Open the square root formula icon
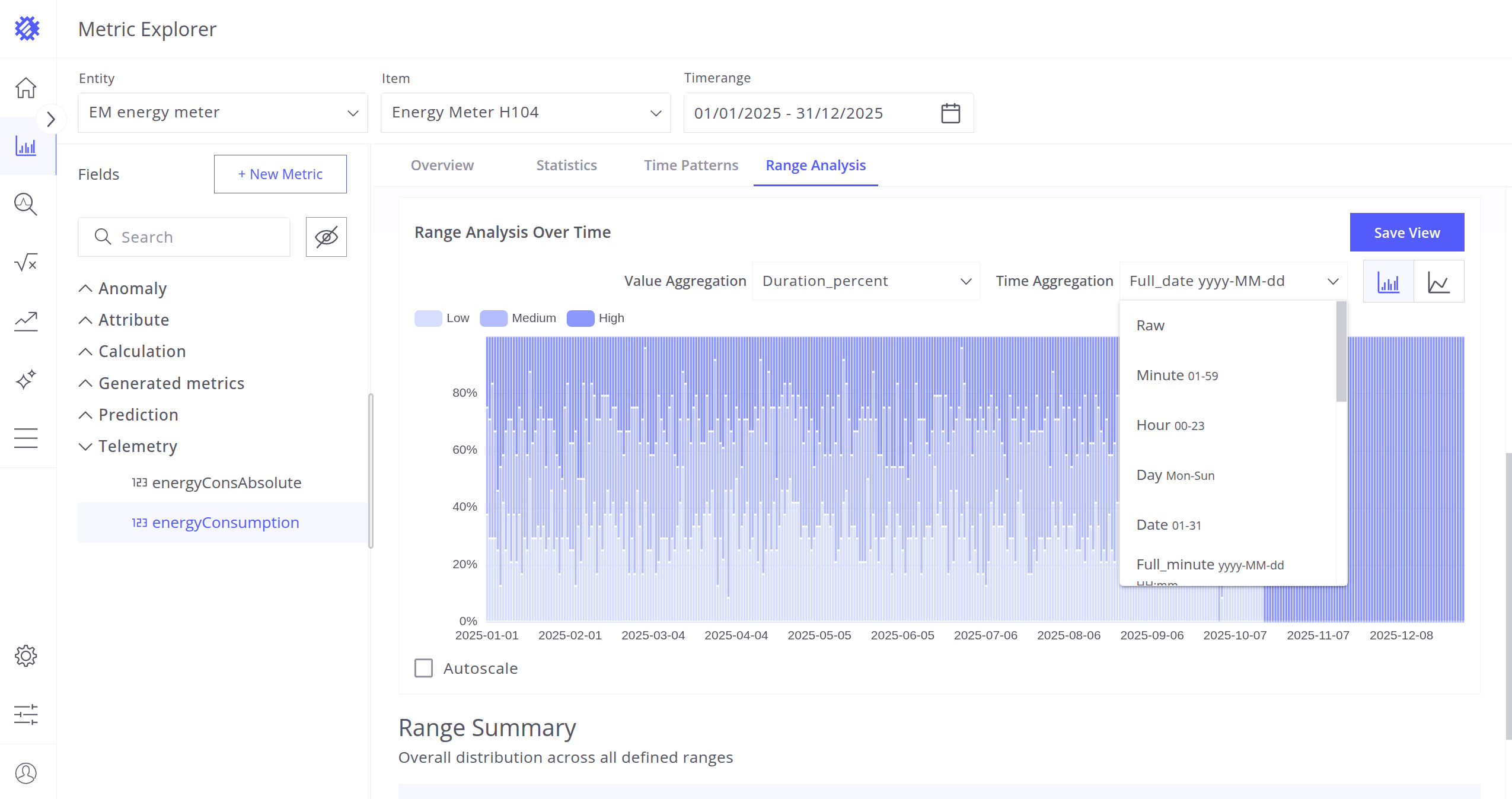1512x799 pixels. pyautogui.click(x=25, y=262)
